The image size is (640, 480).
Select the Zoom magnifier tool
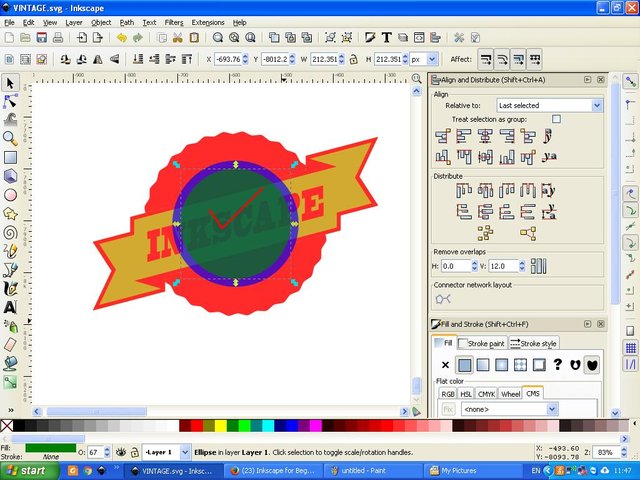(x=10, y=139)
